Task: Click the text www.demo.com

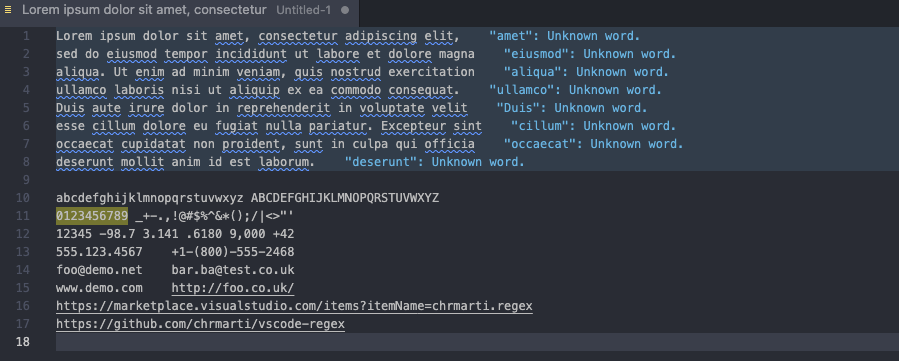Action: 99,288
